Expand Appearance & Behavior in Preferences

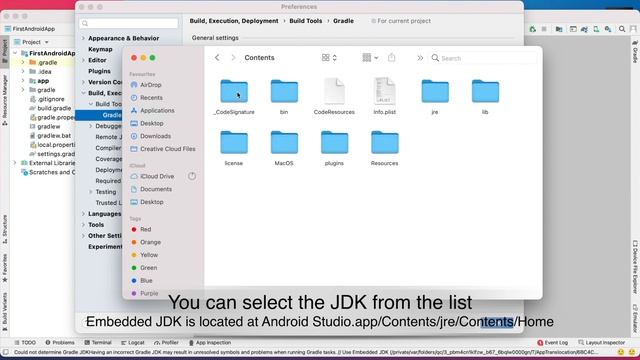click(x=83, y=38)
